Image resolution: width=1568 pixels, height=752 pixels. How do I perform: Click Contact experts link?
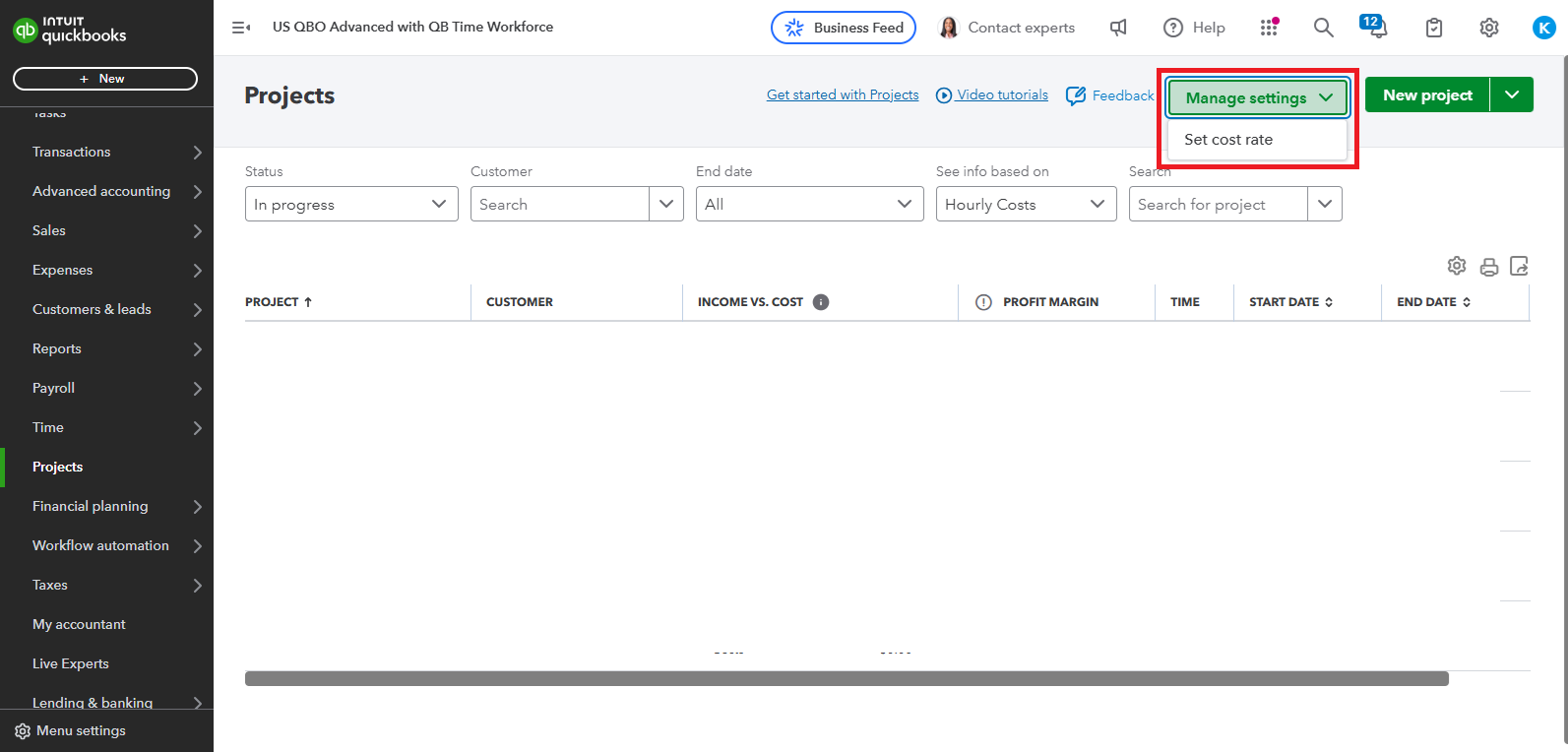[1021, 28]
